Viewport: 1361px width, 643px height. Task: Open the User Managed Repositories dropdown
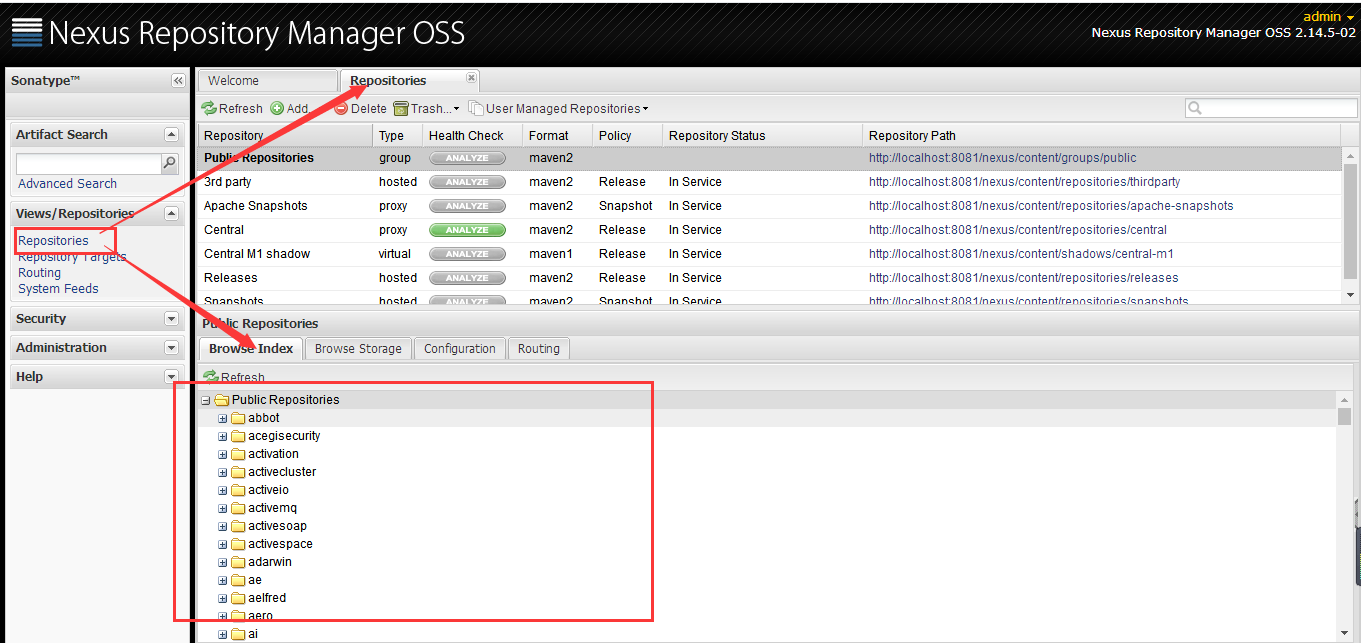tap(558, 109)
